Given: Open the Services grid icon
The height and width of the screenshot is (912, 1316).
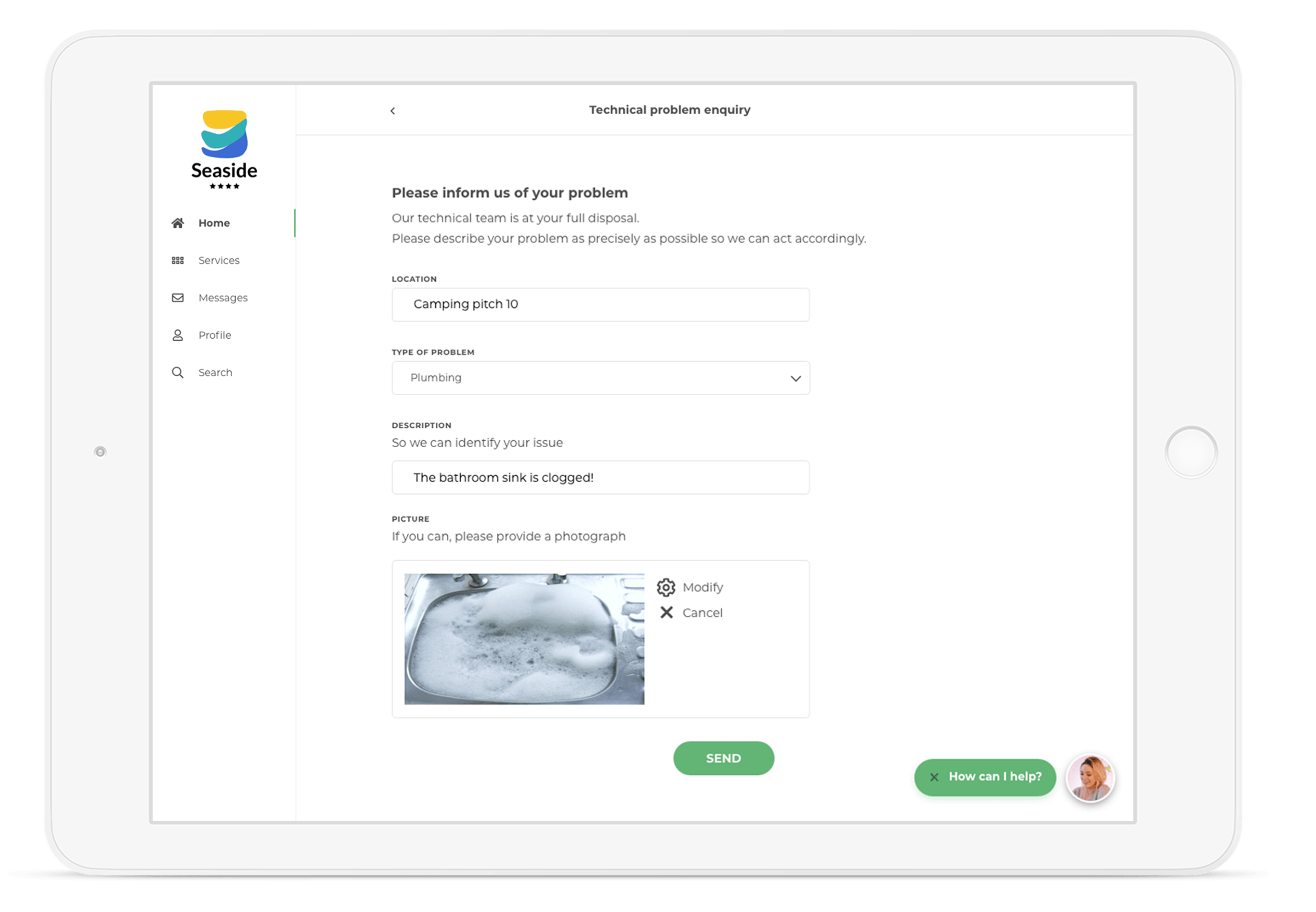Looking at the screenshot, I should click(x=178, y=261).
